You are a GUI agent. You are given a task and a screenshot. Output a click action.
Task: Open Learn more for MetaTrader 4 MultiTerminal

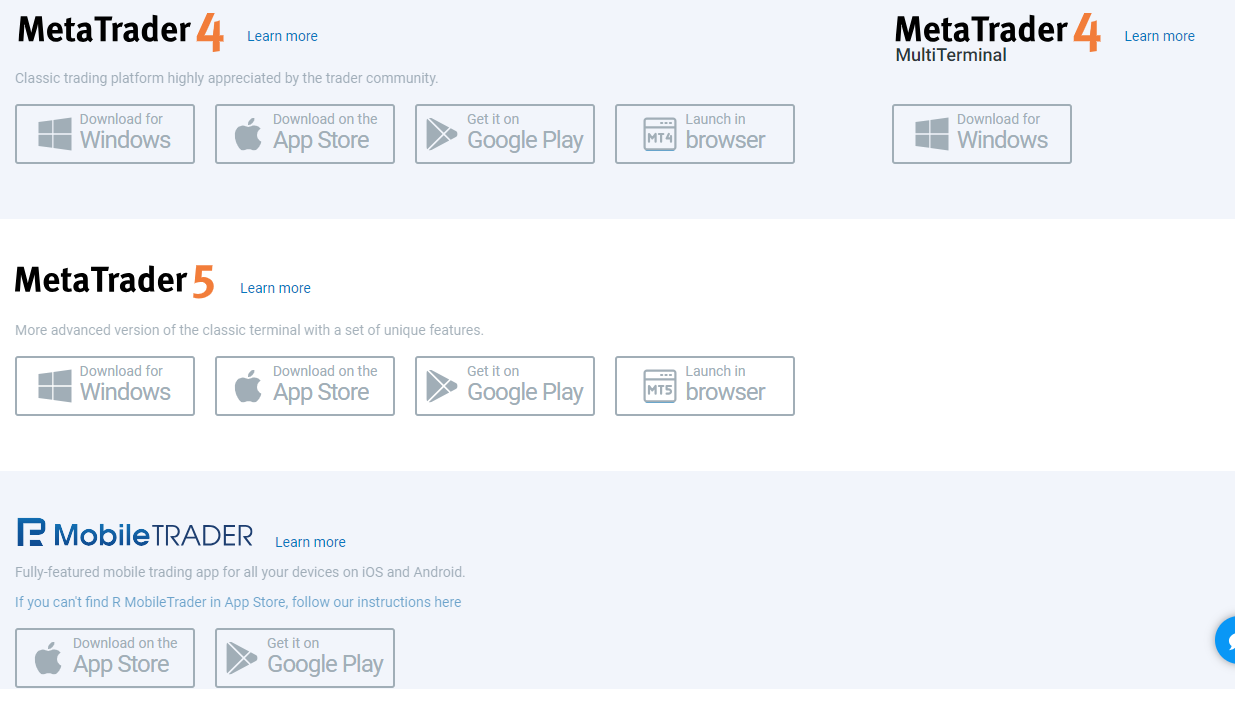click(x=1159, y=36)
